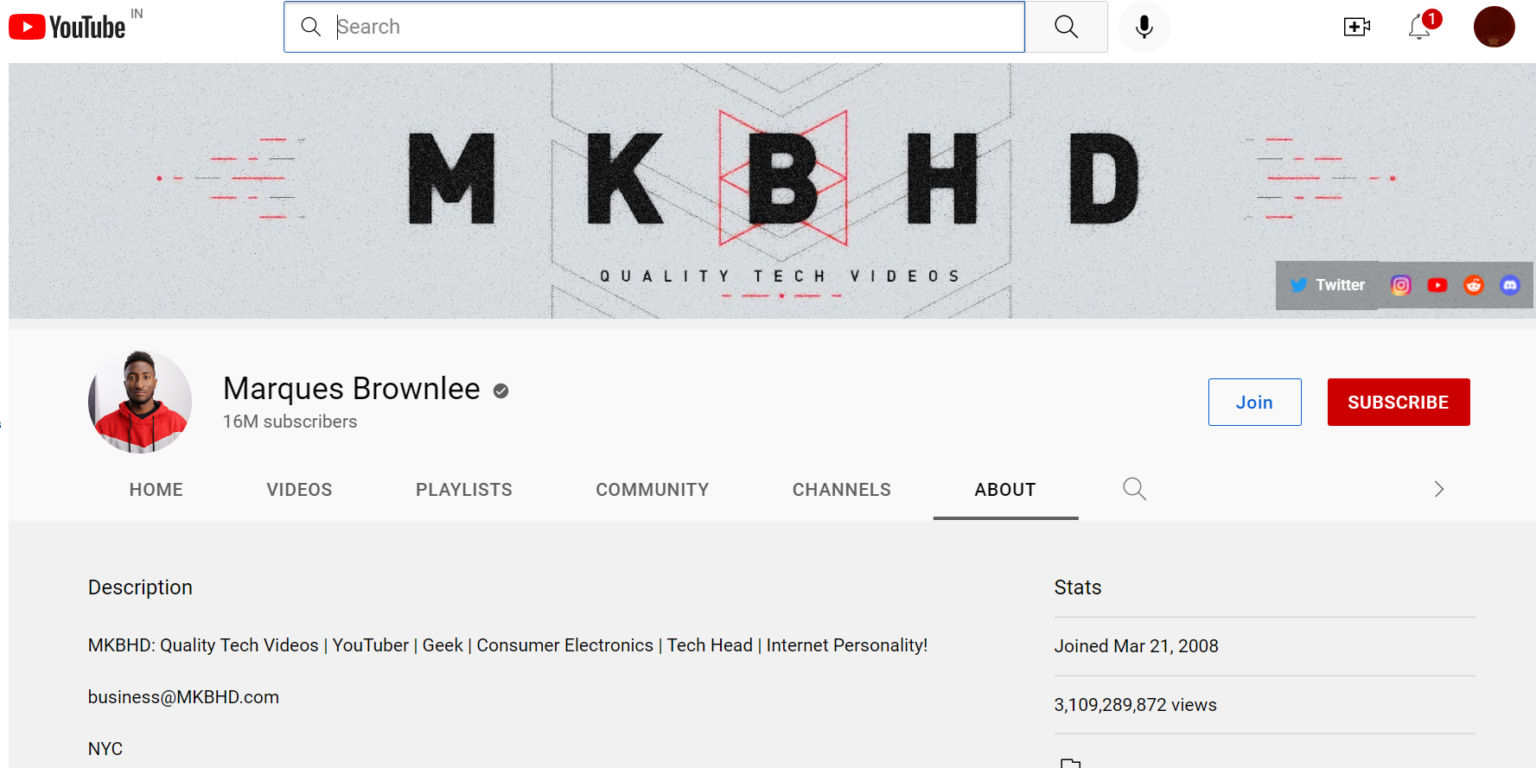Click the Join membership button
Viewport: 1536px width, 768px height.
pos(1254,402)
